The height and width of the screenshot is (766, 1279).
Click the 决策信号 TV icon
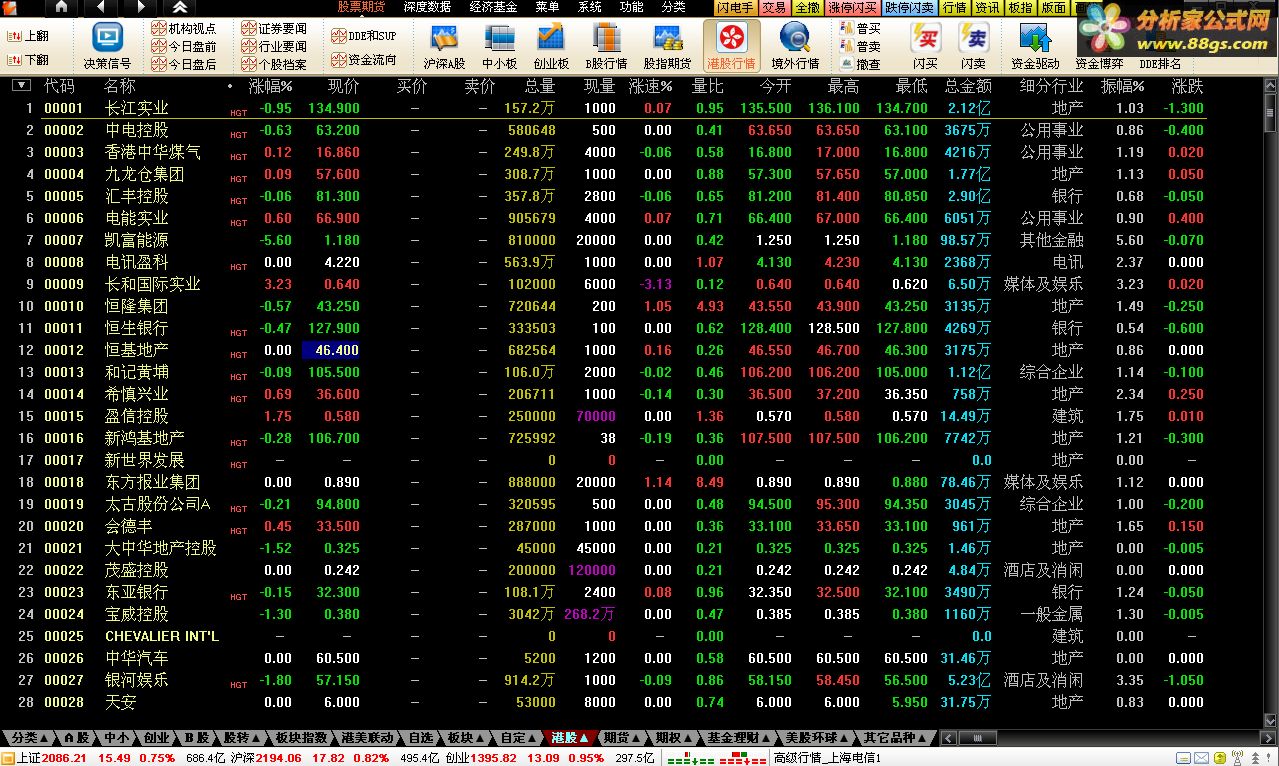(x=107, y=37)
